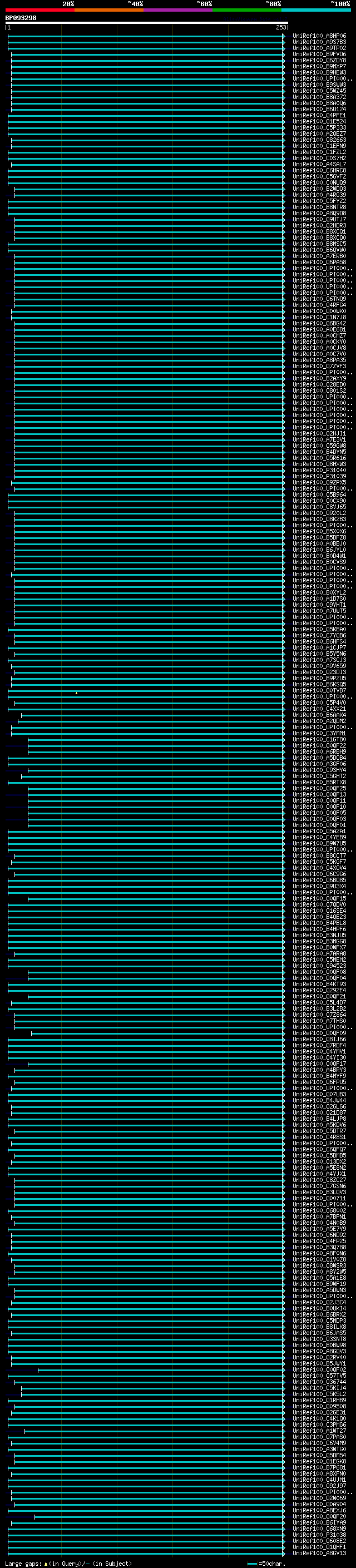
Task: Select the UniRef100_P31038 label
Action: coord(319,1535)
